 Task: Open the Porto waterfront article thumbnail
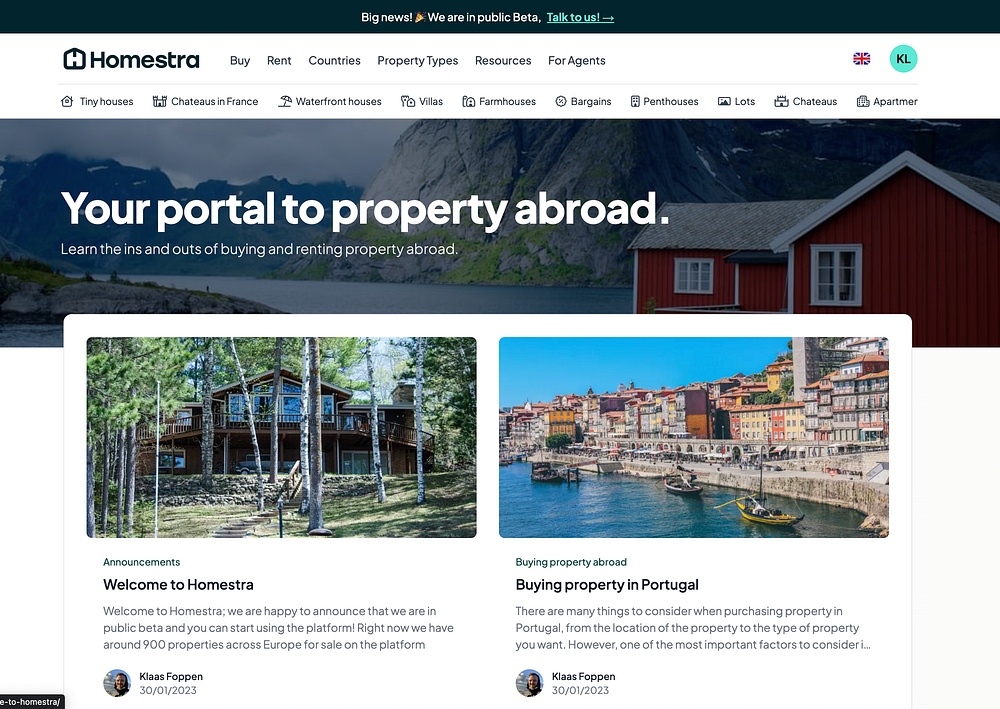point(694,437)
